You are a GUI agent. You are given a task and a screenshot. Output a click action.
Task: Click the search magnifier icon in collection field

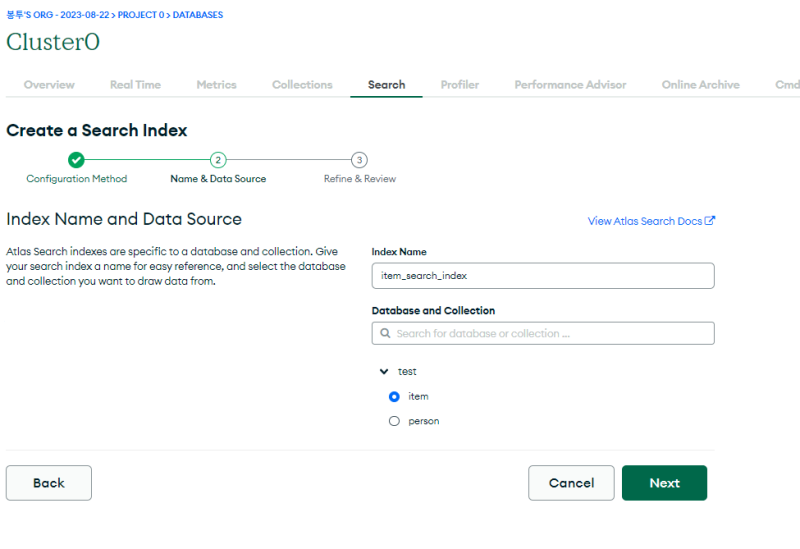385,334
